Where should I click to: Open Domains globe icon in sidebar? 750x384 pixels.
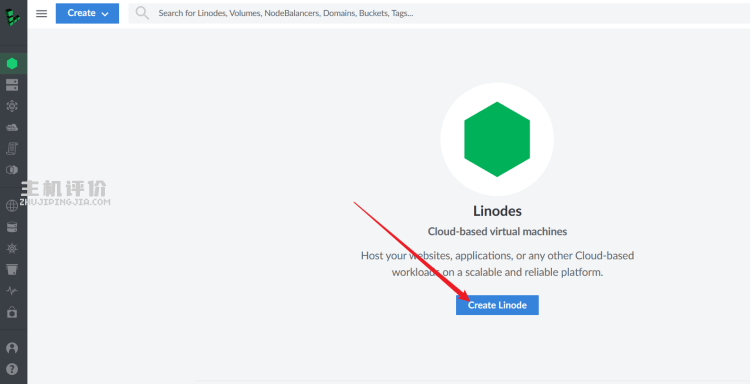pyautogui.click(x=12, y=206)
